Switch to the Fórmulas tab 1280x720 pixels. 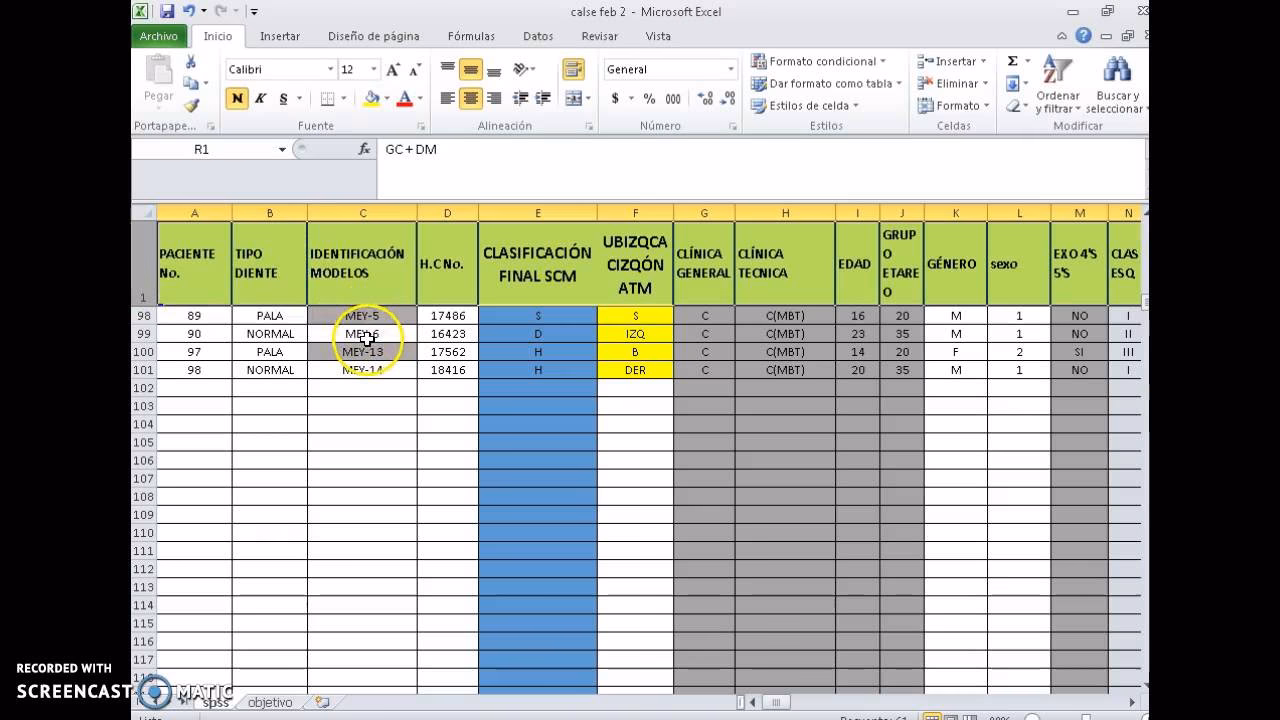pos(471,36)
